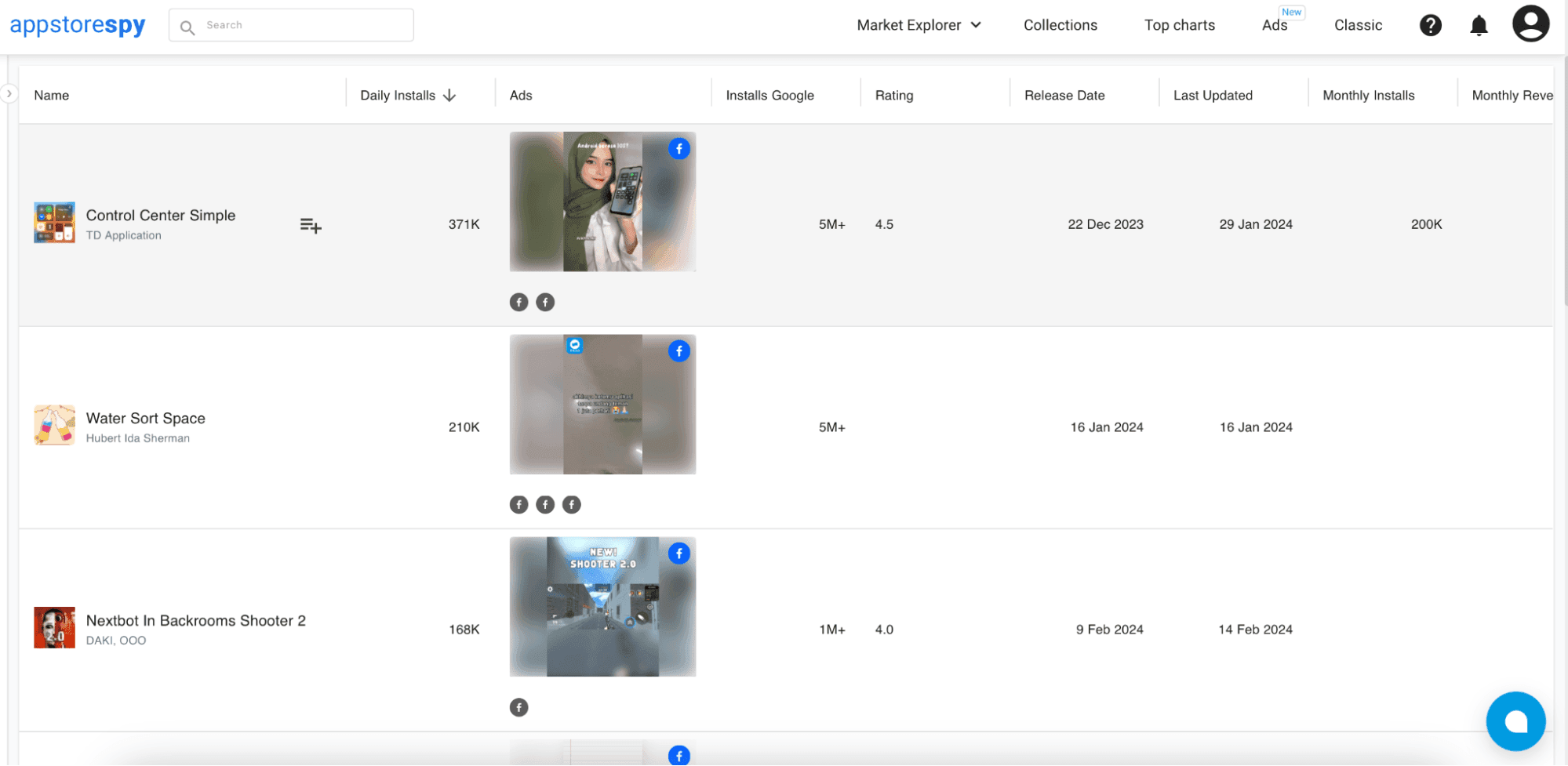The width and height of the screenshot is (1568, 766).
Task: Click Facebook badge on Nextbot ad thumbnail
Action: (679, 554)
